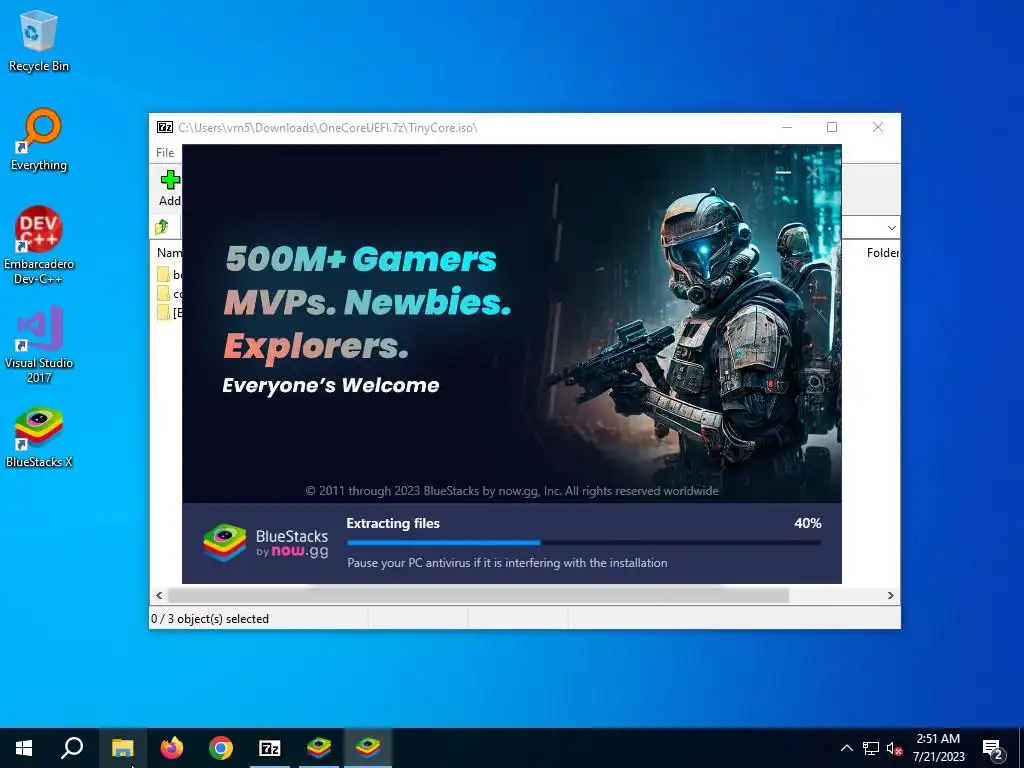Show hidden system tray icons
This screenshot has height=768, width=1024.
tap(846, 748)
